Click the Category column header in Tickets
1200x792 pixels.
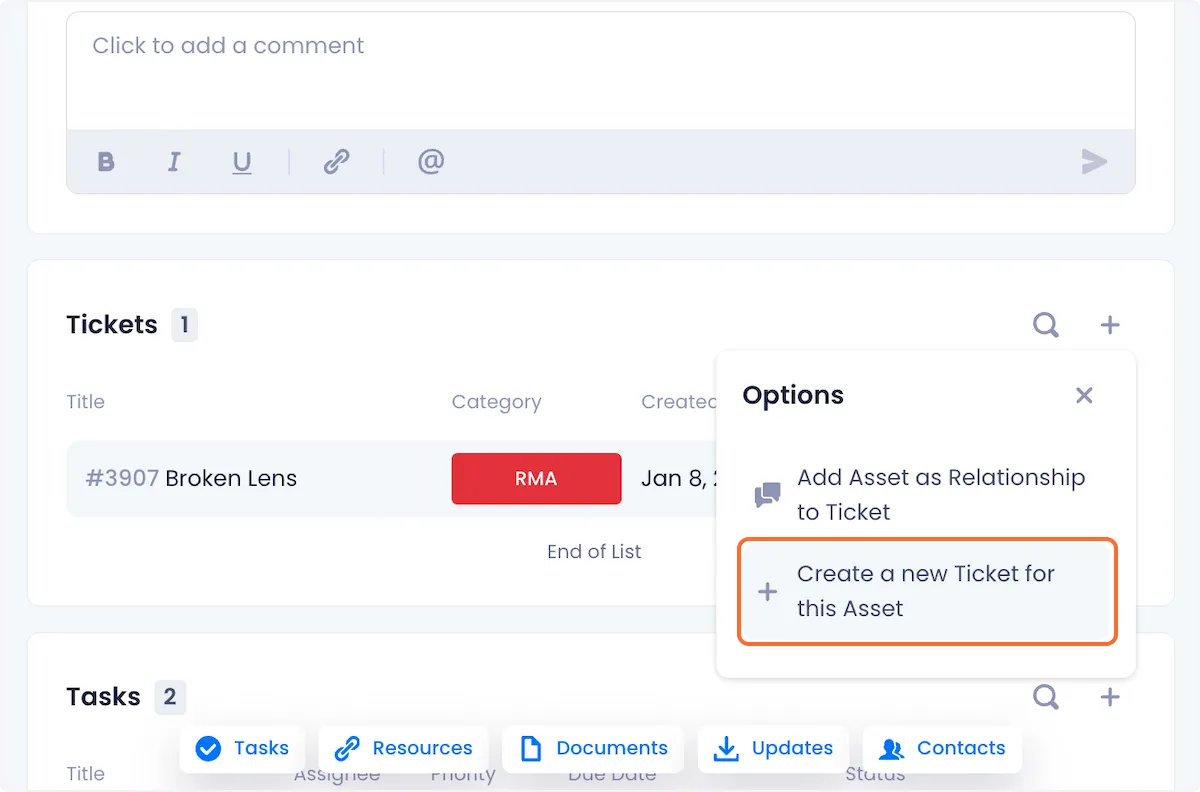coord(496,402)
